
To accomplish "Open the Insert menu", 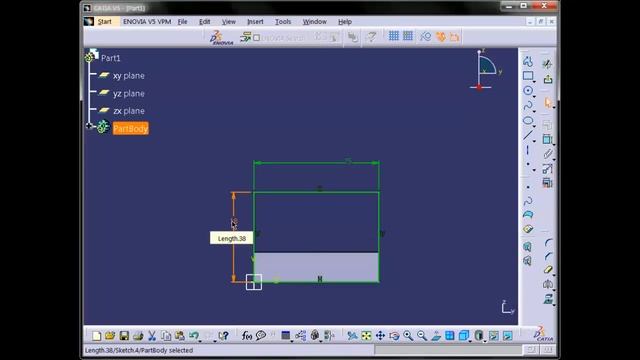I will [255, 22].
